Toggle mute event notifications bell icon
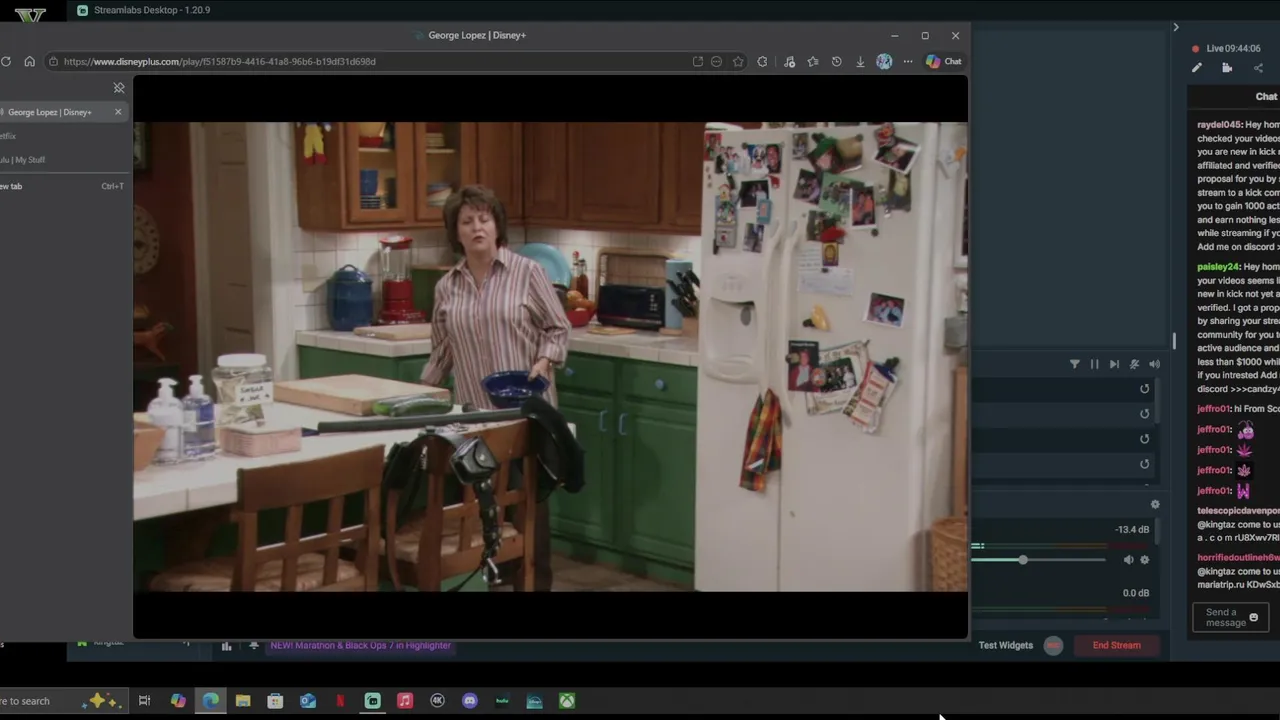This screenshot has height=720, width=1280. 1134,364
